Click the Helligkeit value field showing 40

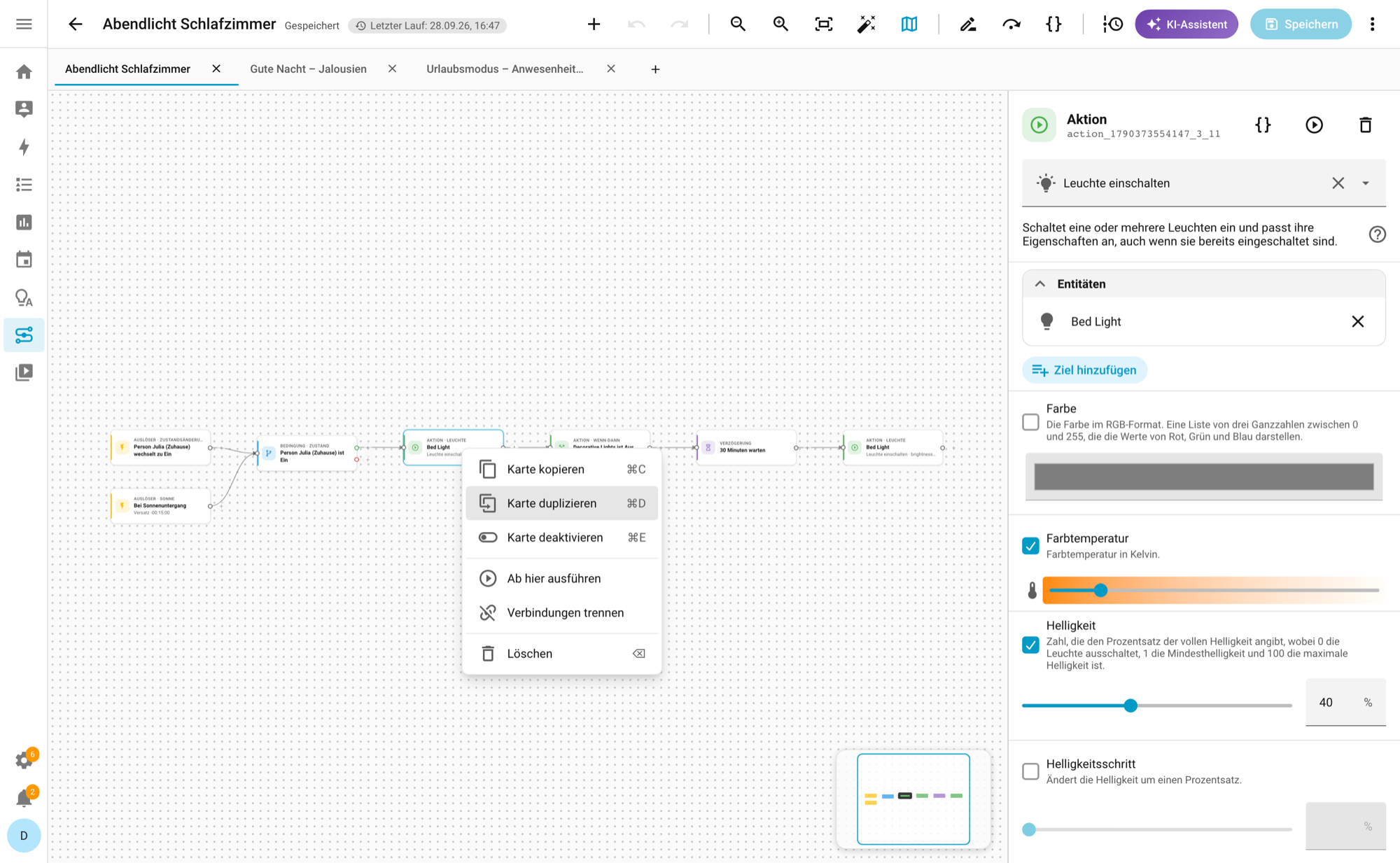coord(1345,702)
